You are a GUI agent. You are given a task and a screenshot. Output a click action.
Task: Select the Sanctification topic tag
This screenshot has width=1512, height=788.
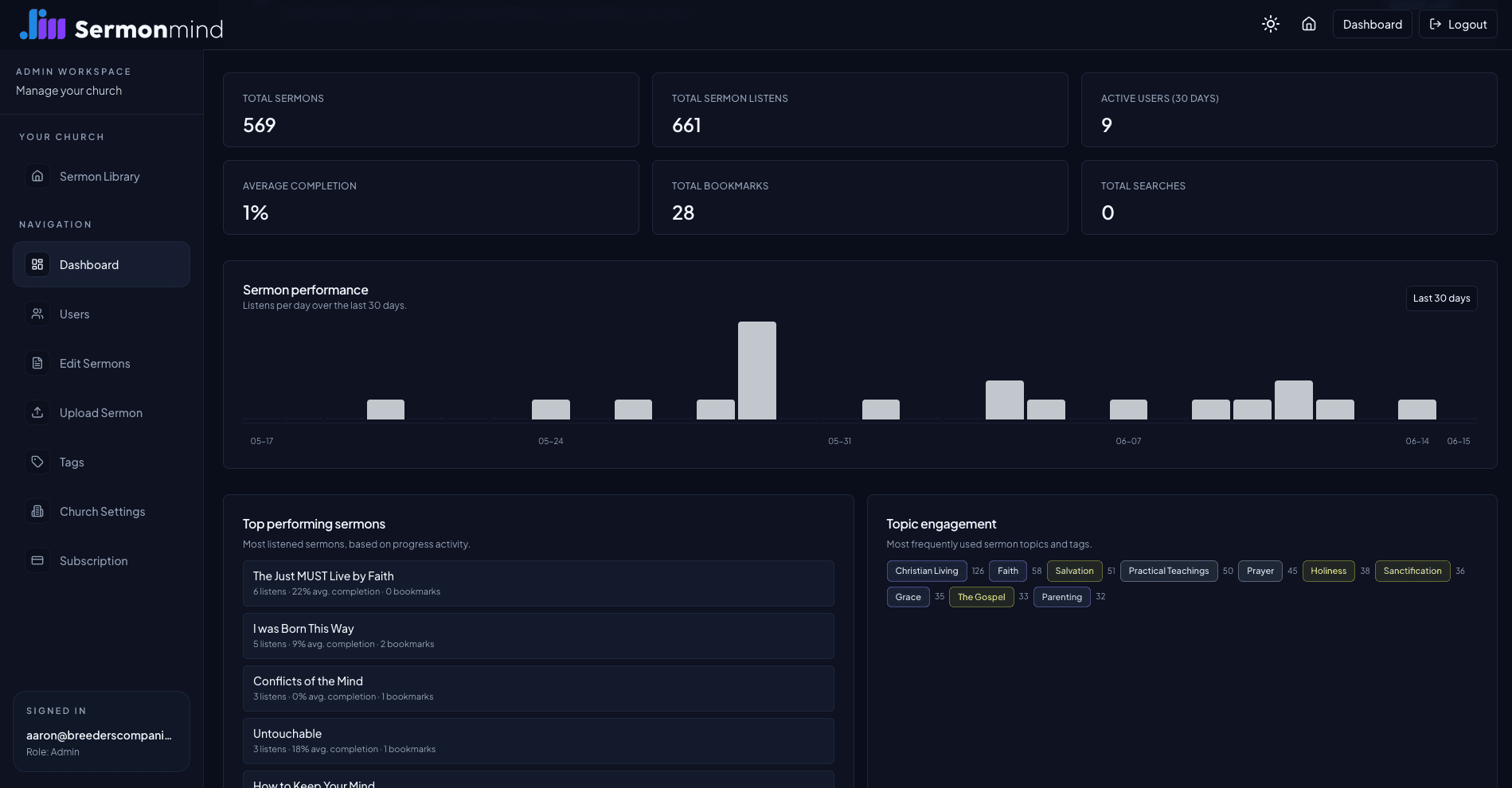(x=1412, y=571)
